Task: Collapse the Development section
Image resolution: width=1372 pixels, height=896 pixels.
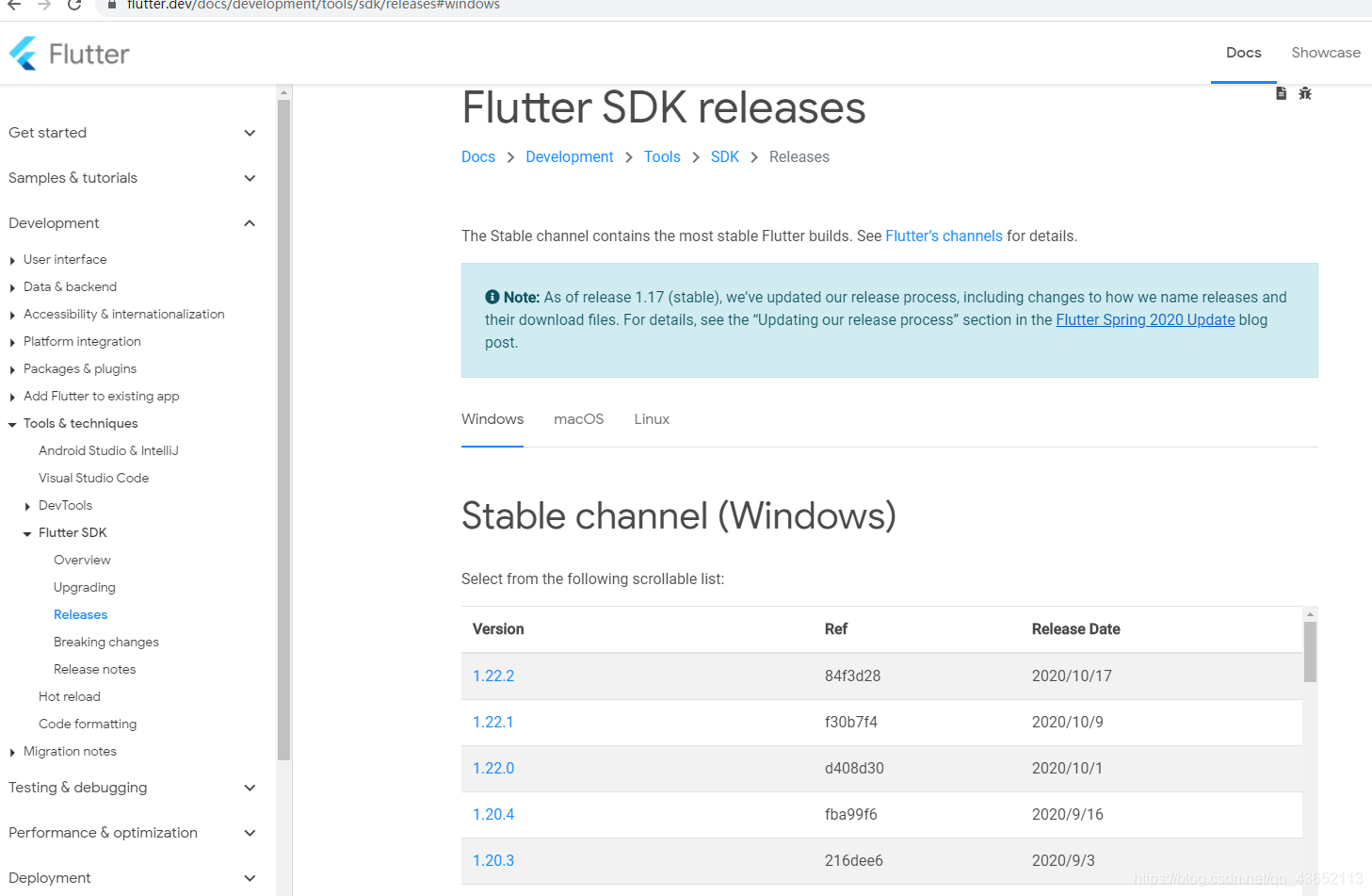Action: (250, 223)
